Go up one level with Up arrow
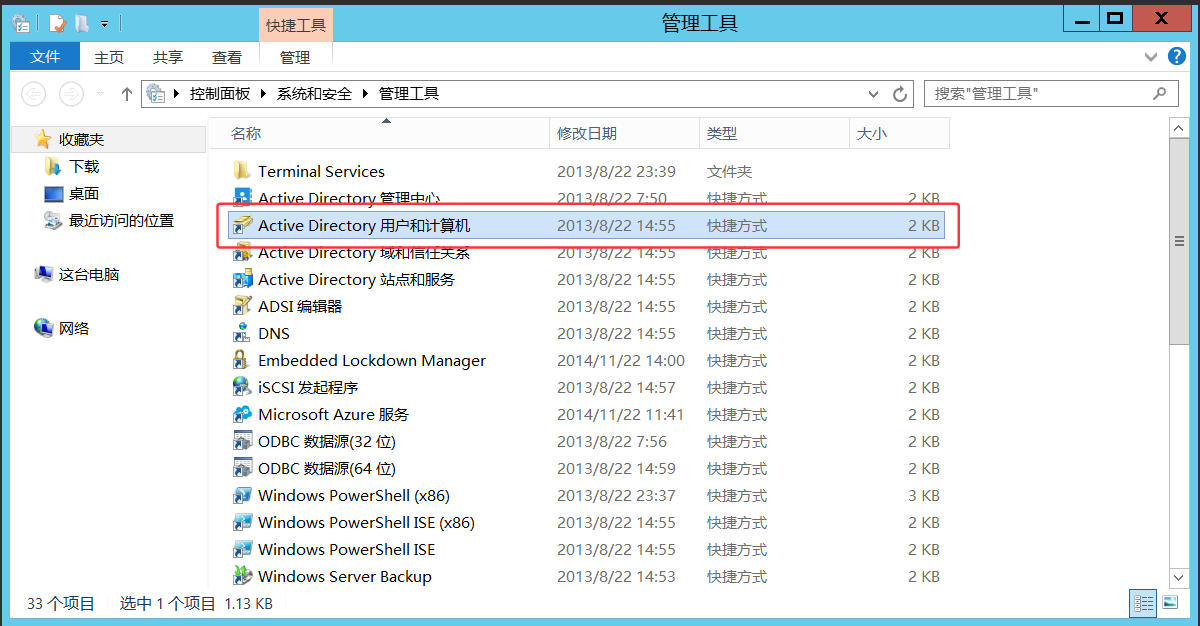The image size is (1200, 626). tap(126, 94)
